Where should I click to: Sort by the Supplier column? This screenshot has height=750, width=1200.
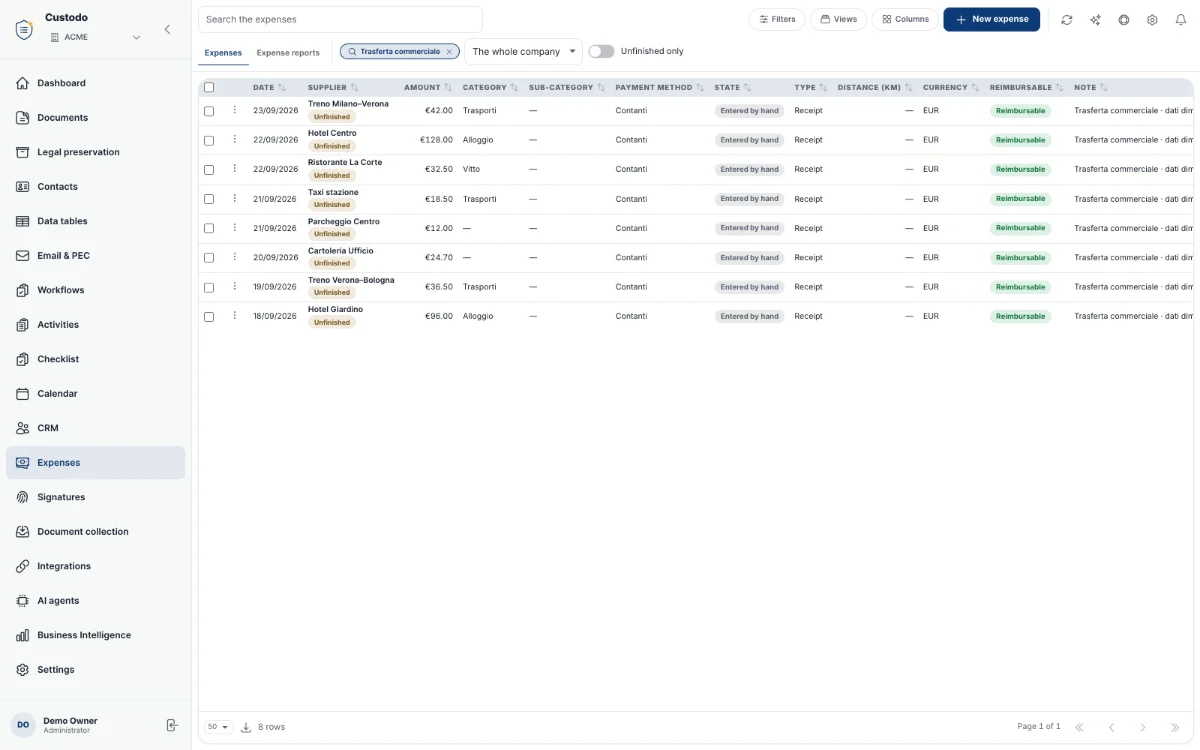click(333, 87)
